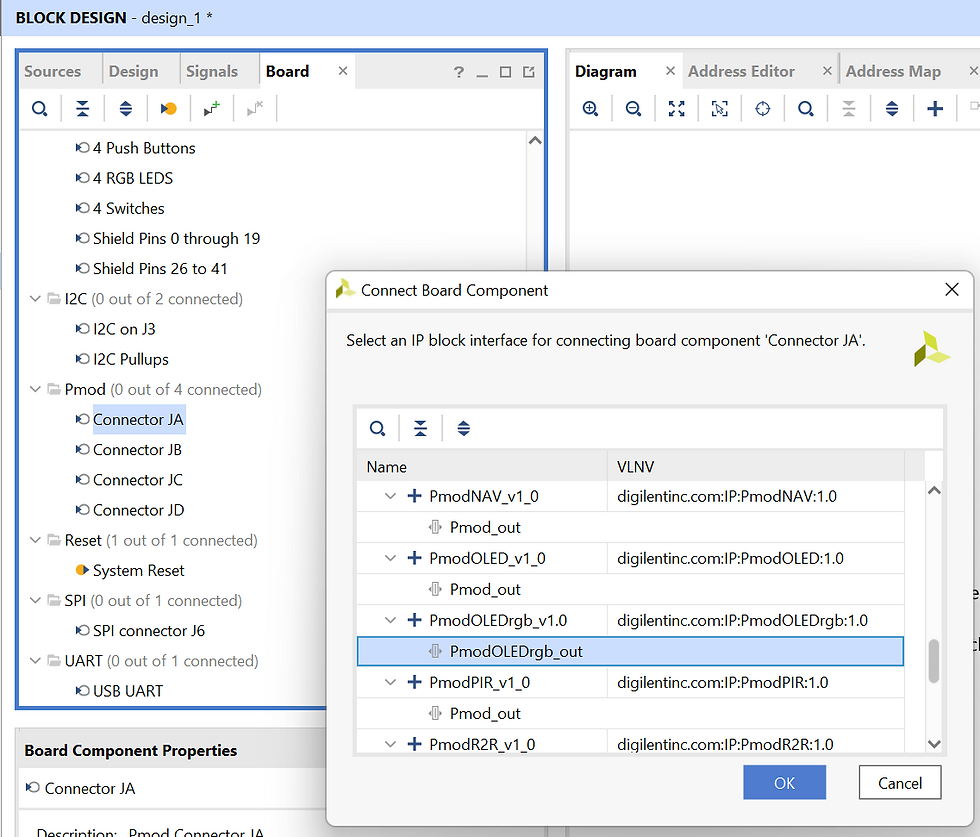Switch to the Sources tab
Screen dimensions: 980x837
[x=52, y=71]
